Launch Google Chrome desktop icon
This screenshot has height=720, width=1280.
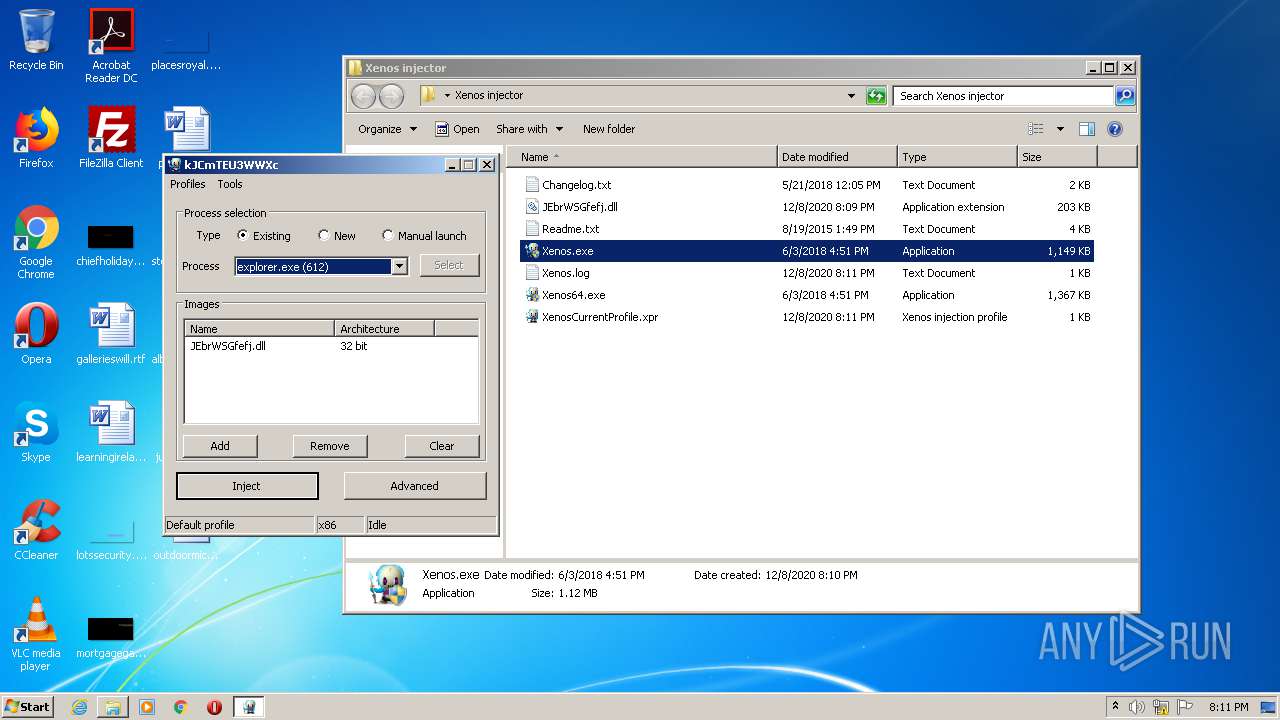(36, 242)
